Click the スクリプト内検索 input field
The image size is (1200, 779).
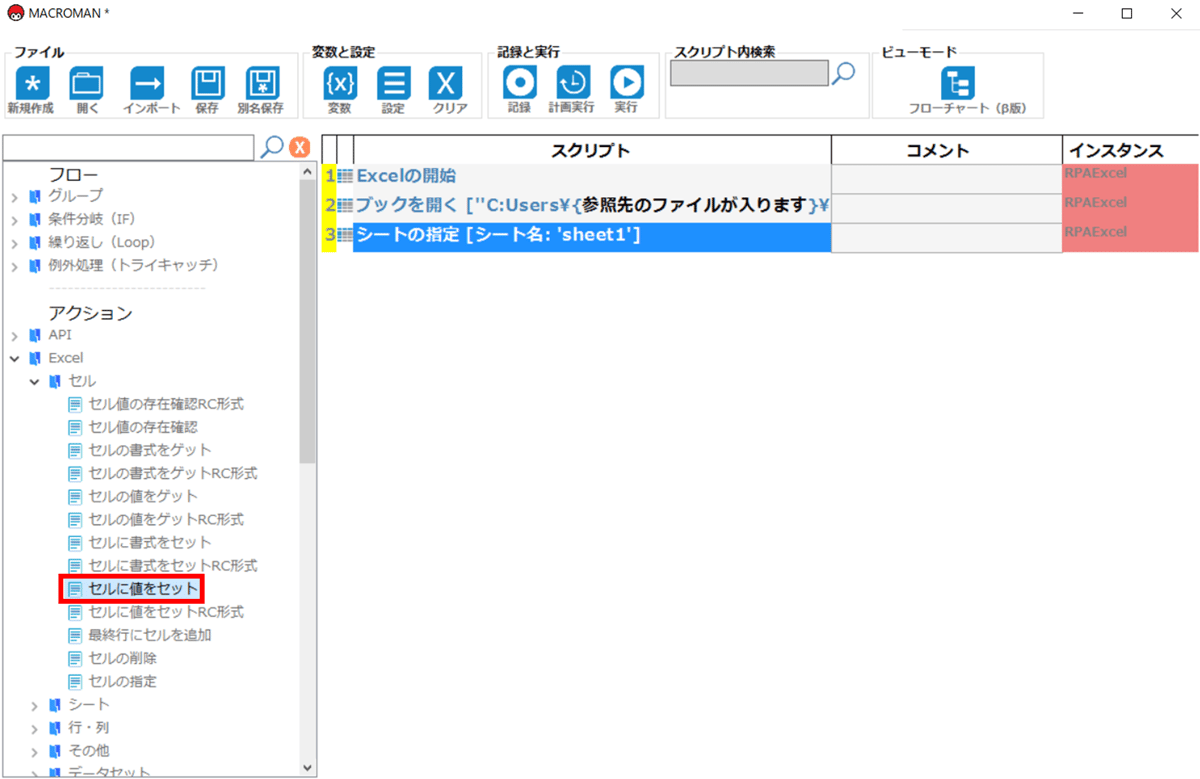(x=749, y=73)
